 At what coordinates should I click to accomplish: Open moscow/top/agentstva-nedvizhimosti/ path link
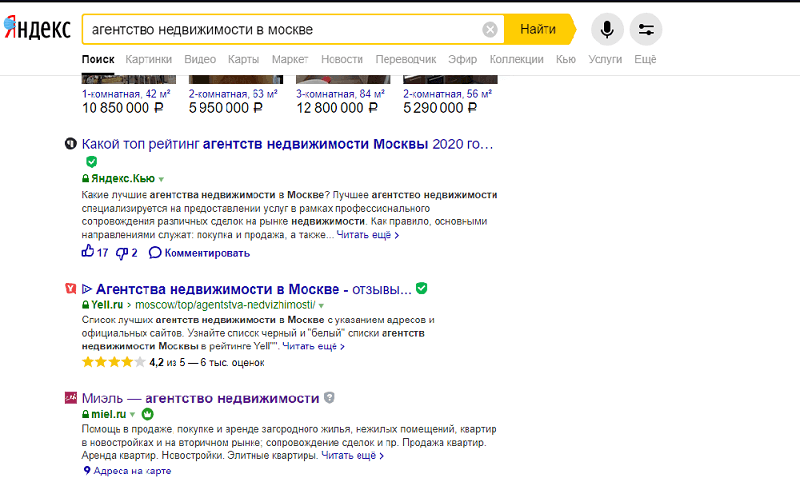[x=225, y=305]
